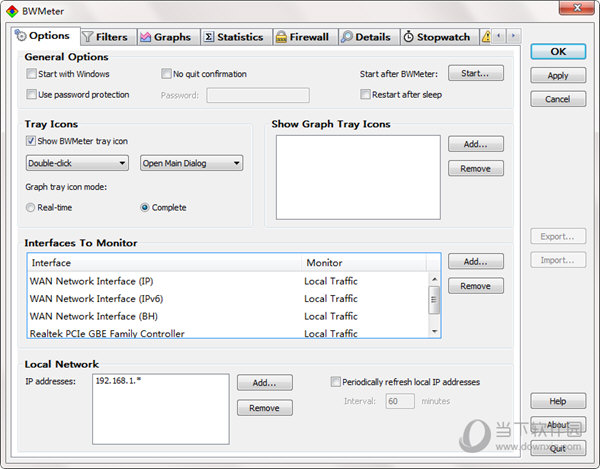Expand the Open Main Dialog dropdown
This screenshot has width=600, height=469.
coord(190,163)
